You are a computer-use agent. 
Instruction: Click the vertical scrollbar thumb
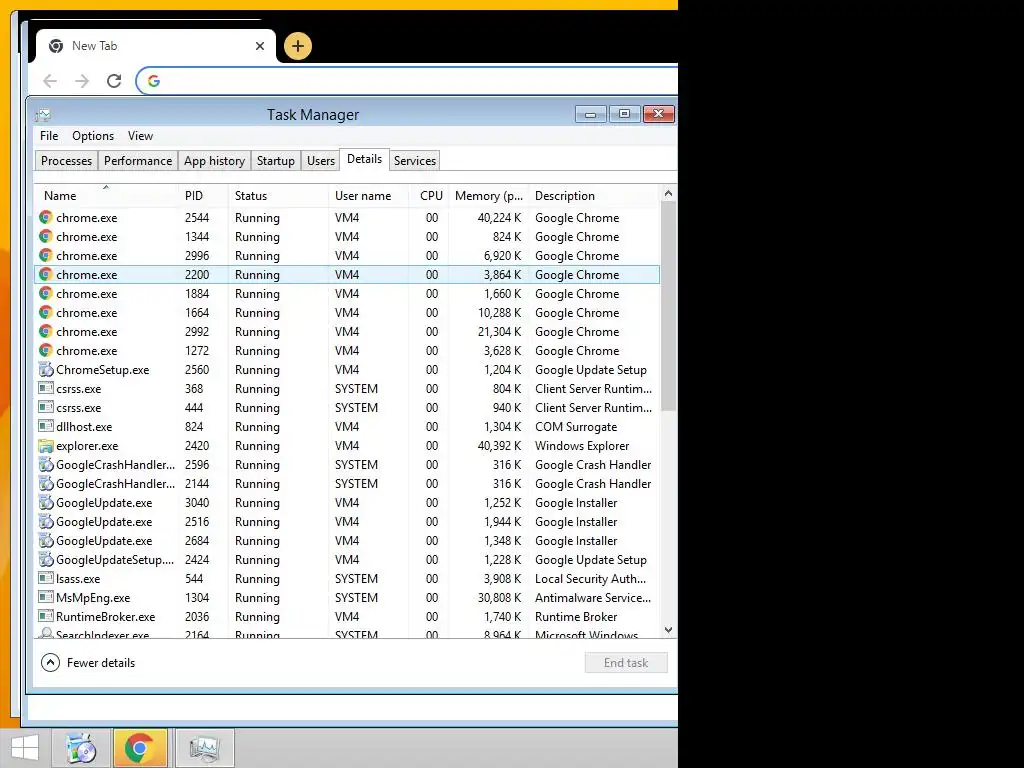tap(668, 306)
